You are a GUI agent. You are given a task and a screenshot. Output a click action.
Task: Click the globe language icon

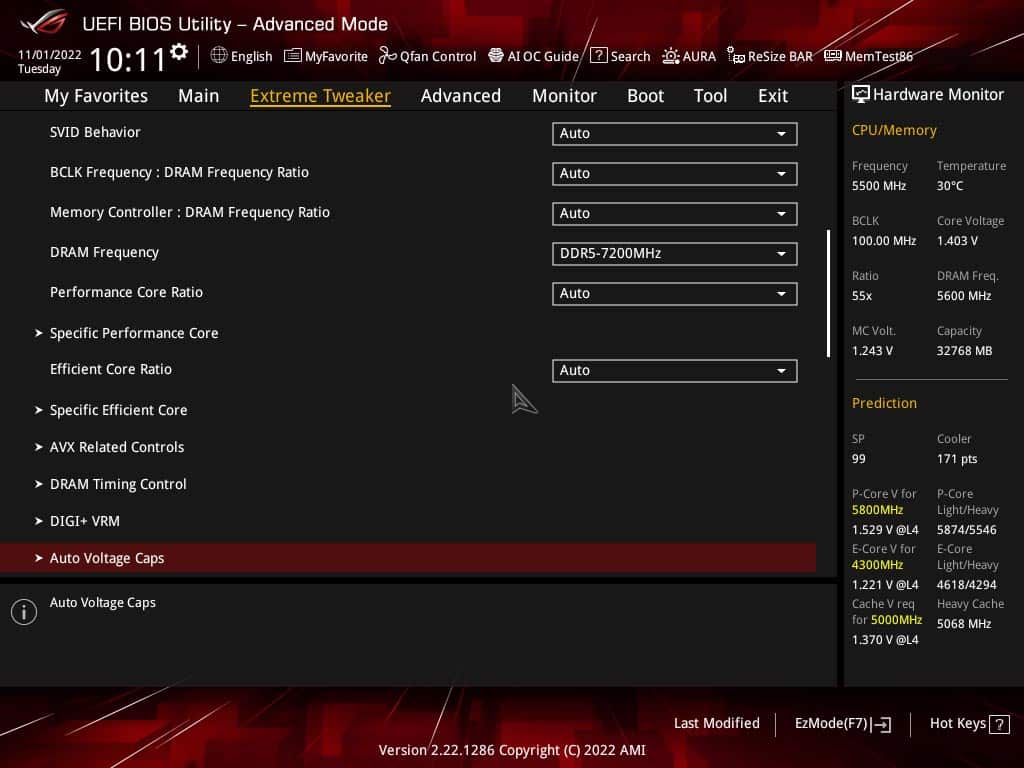219,56
